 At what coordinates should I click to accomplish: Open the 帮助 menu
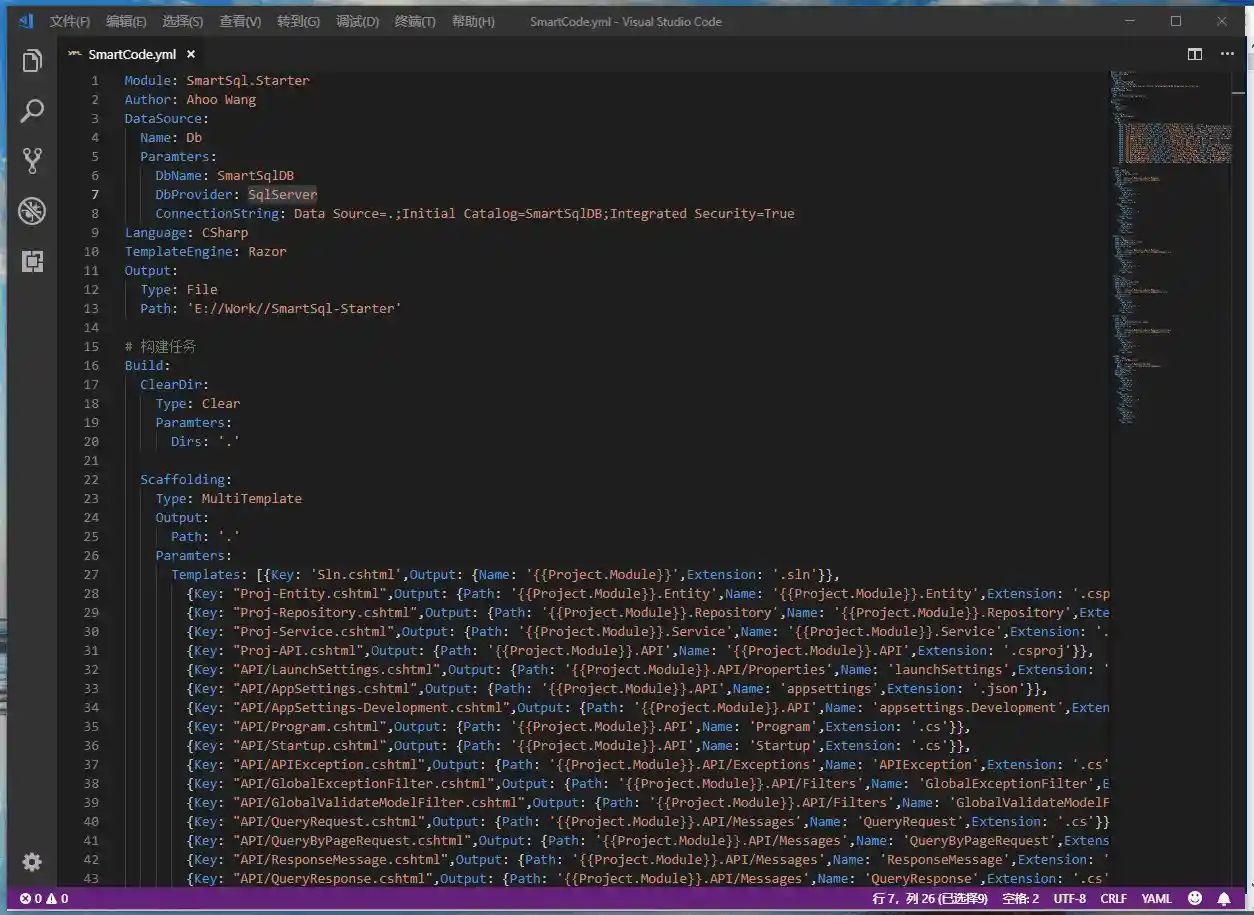point(473,21)
